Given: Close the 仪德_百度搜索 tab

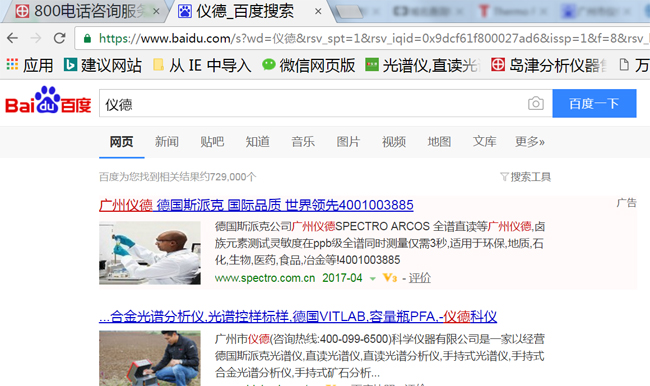Looking at the screenshot, I should tap(318, 12).
